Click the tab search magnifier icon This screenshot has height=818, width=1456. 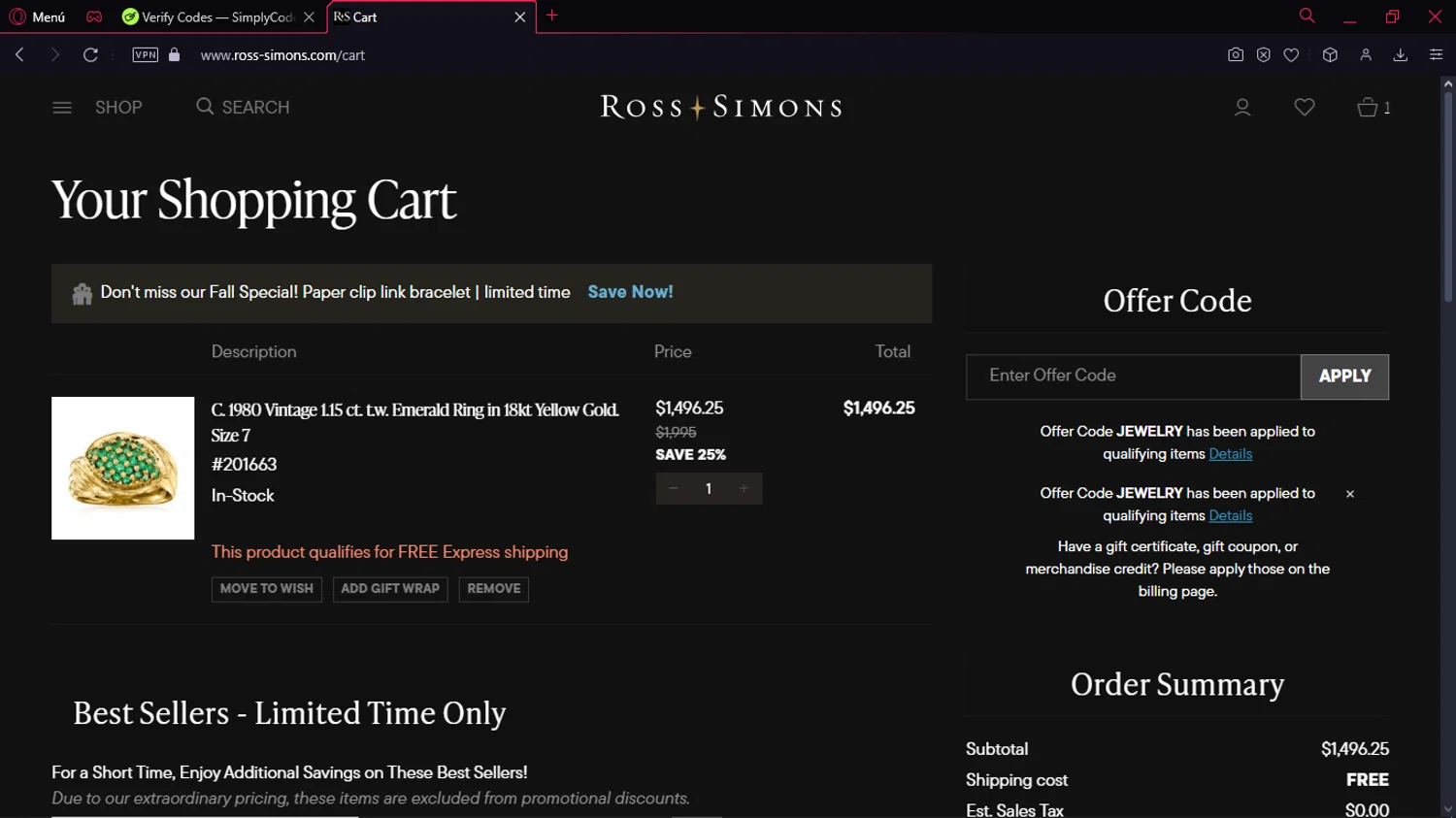click(1307, 16)
